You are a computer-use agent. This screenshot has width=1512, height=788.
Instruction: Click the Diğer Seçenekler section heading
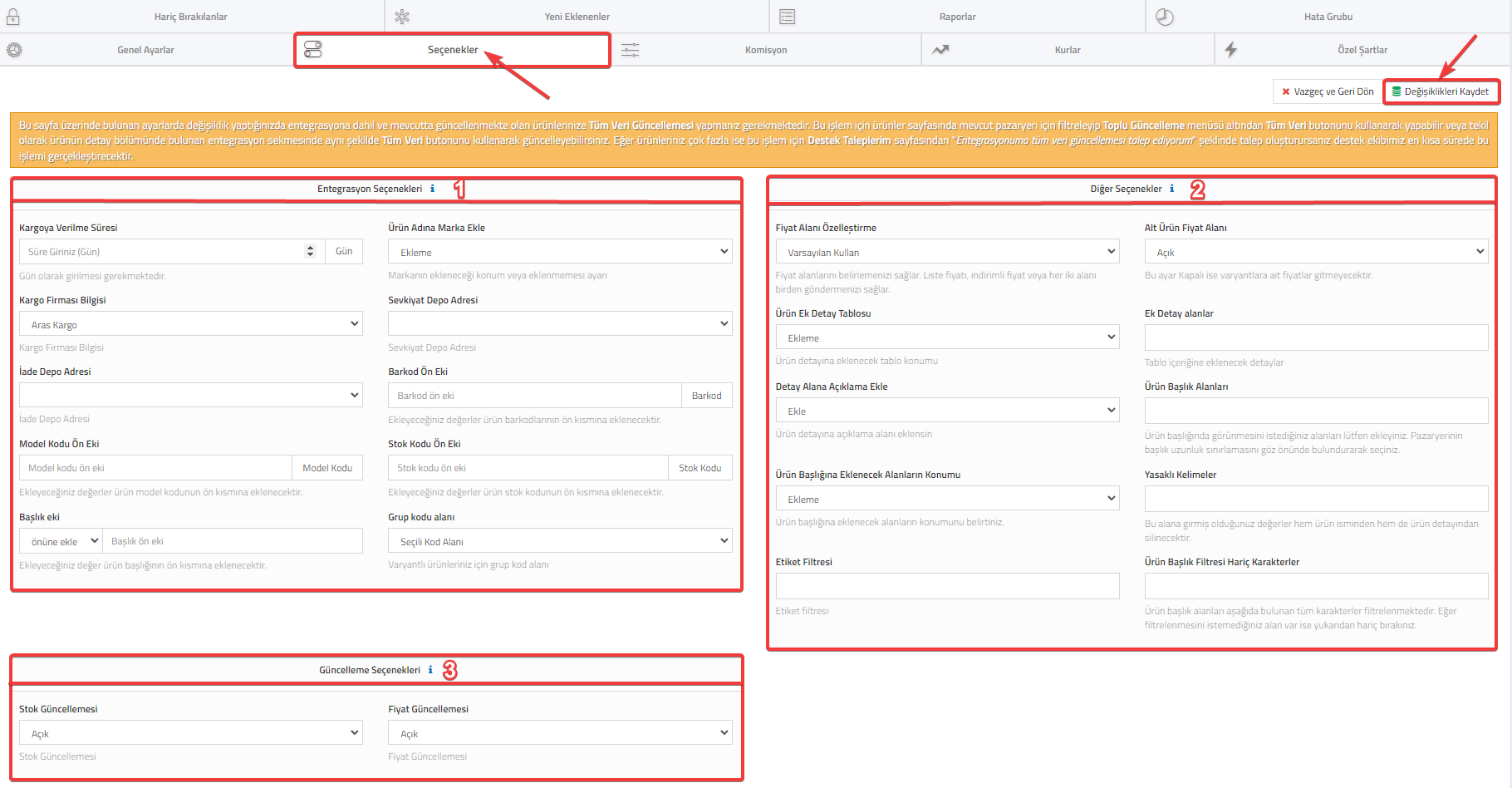tap(1126, 189)
